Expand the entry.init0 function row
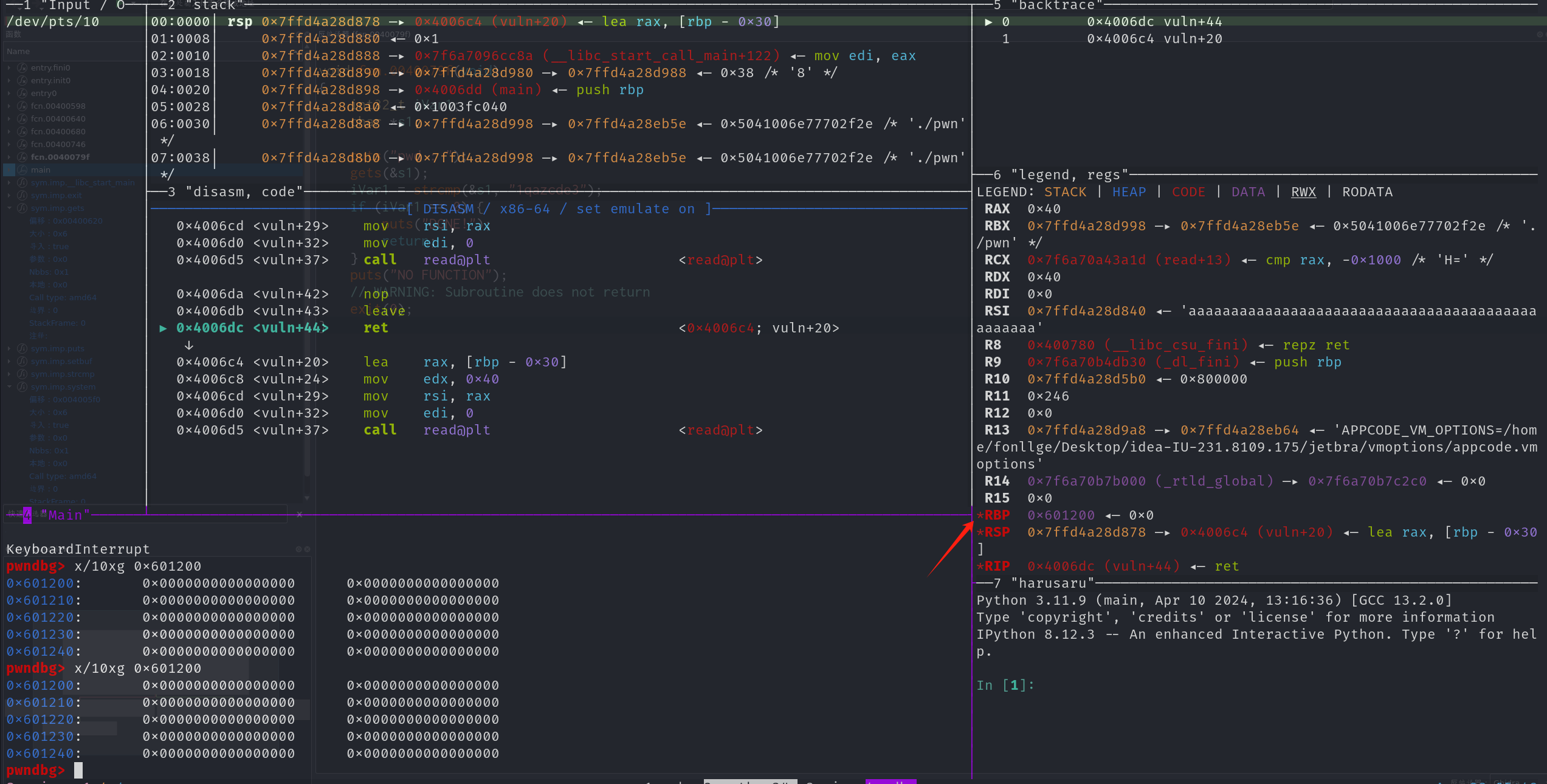This screenshot has height=784, width=1547. (x=9, y=80)
